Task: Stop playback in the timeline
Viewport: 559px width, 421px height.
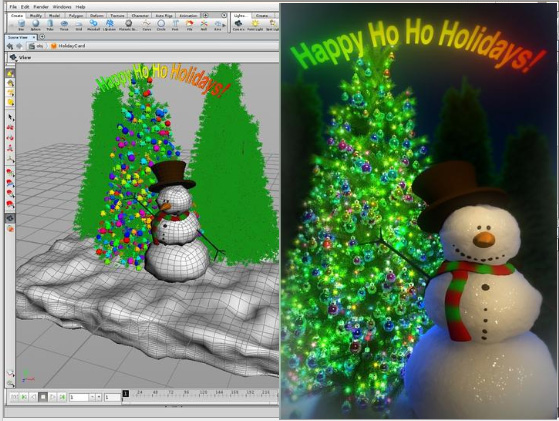Action: (43, 397)
